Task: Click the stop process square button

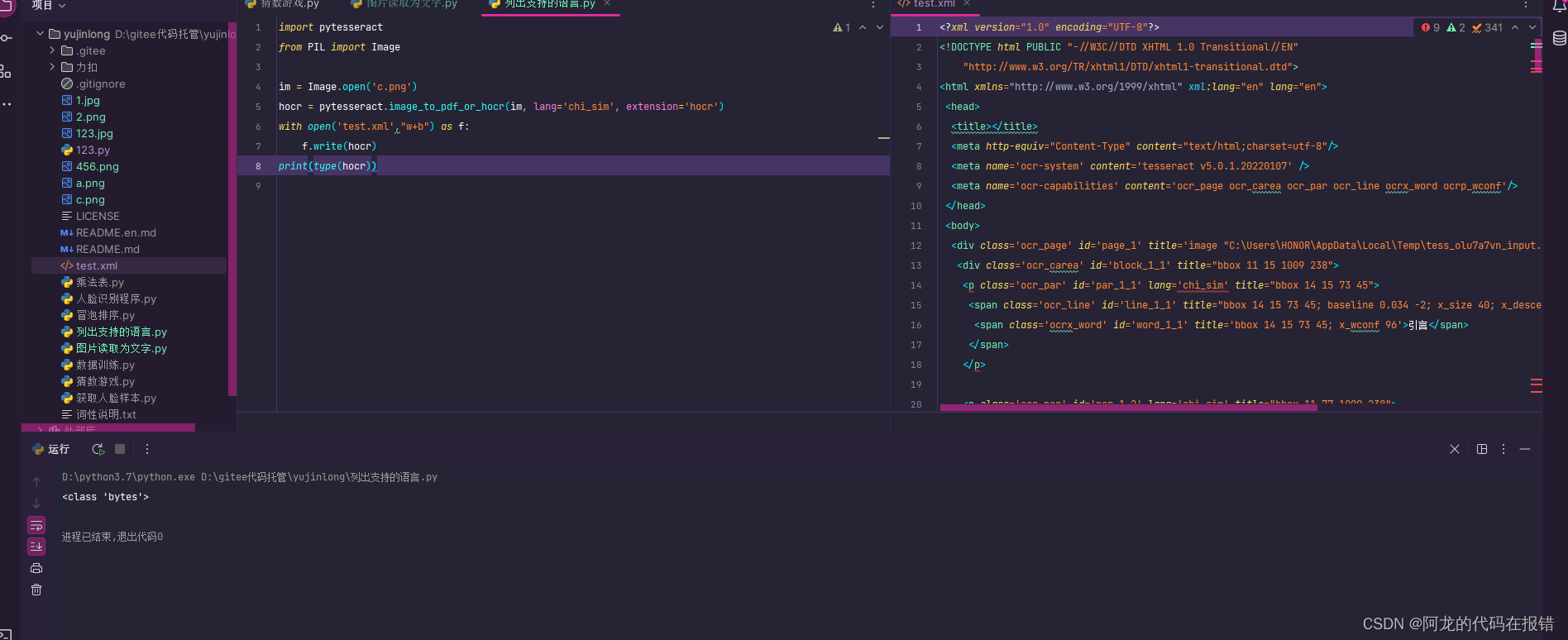Action: (x=120, y=449)
